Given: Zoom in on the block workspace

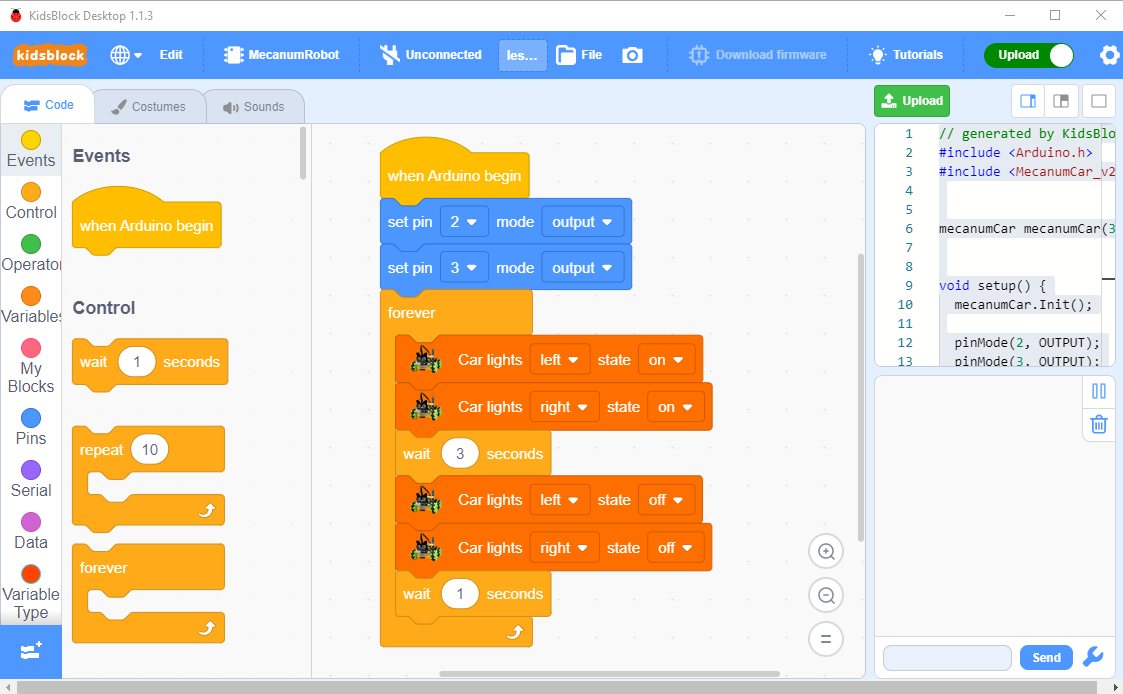Looking at the screenshot, I should pyautogui.click(x=826, y=551).
